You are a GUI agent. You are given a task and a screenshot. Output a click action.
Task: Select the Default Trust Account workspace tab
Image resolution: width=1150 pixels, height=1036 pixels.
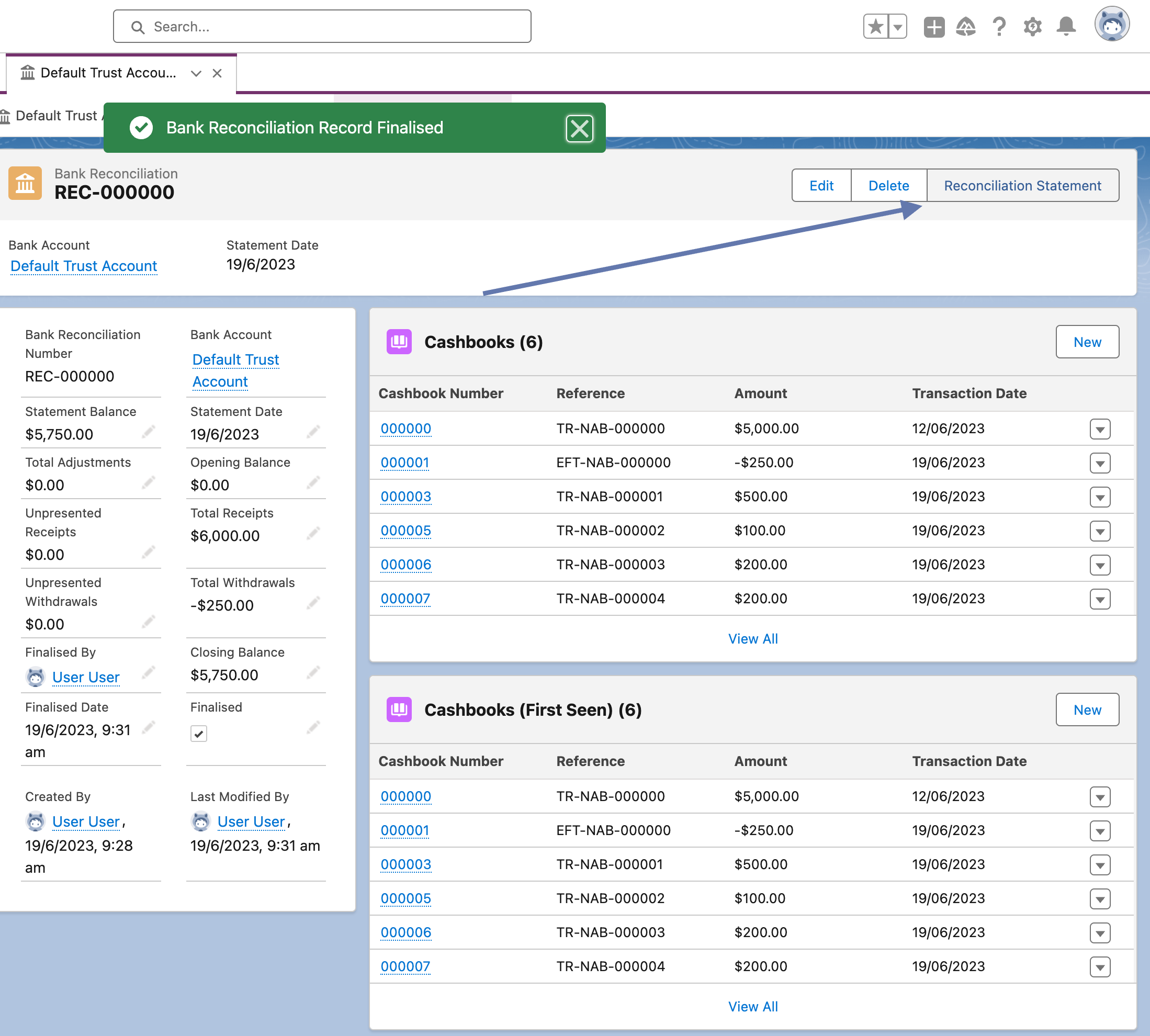(108, 73)
